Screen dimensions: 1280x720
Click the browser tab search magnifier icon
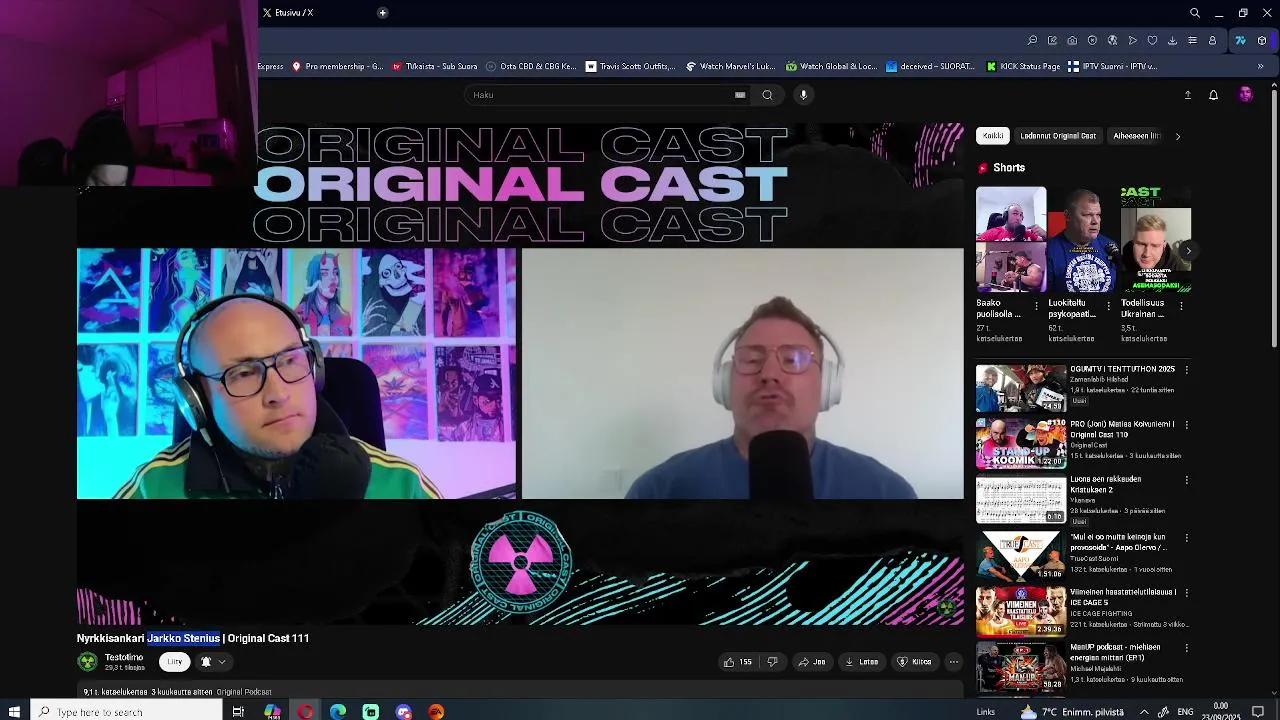[1194, 13]
